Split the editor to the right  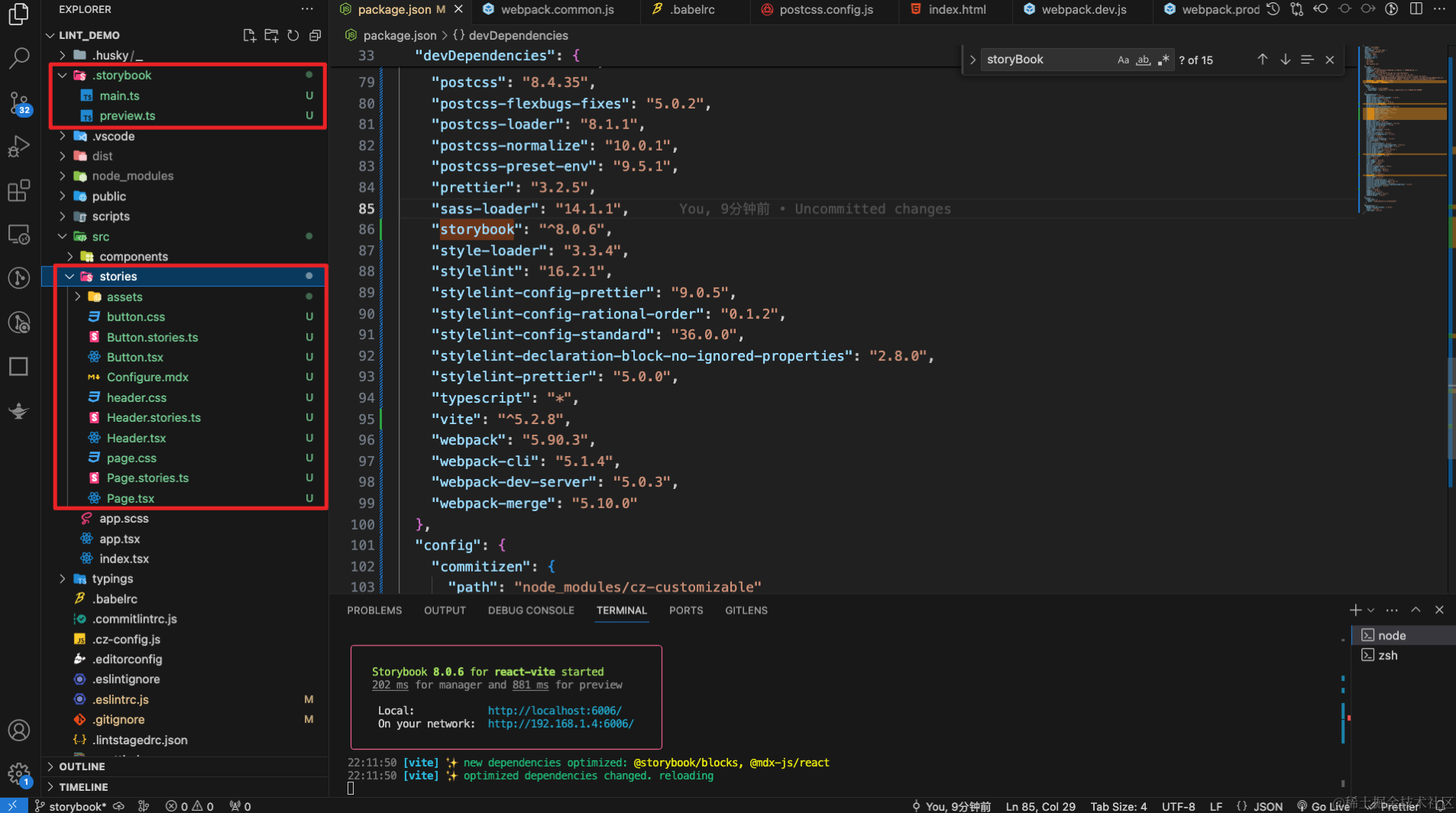tap(1416, 9)
